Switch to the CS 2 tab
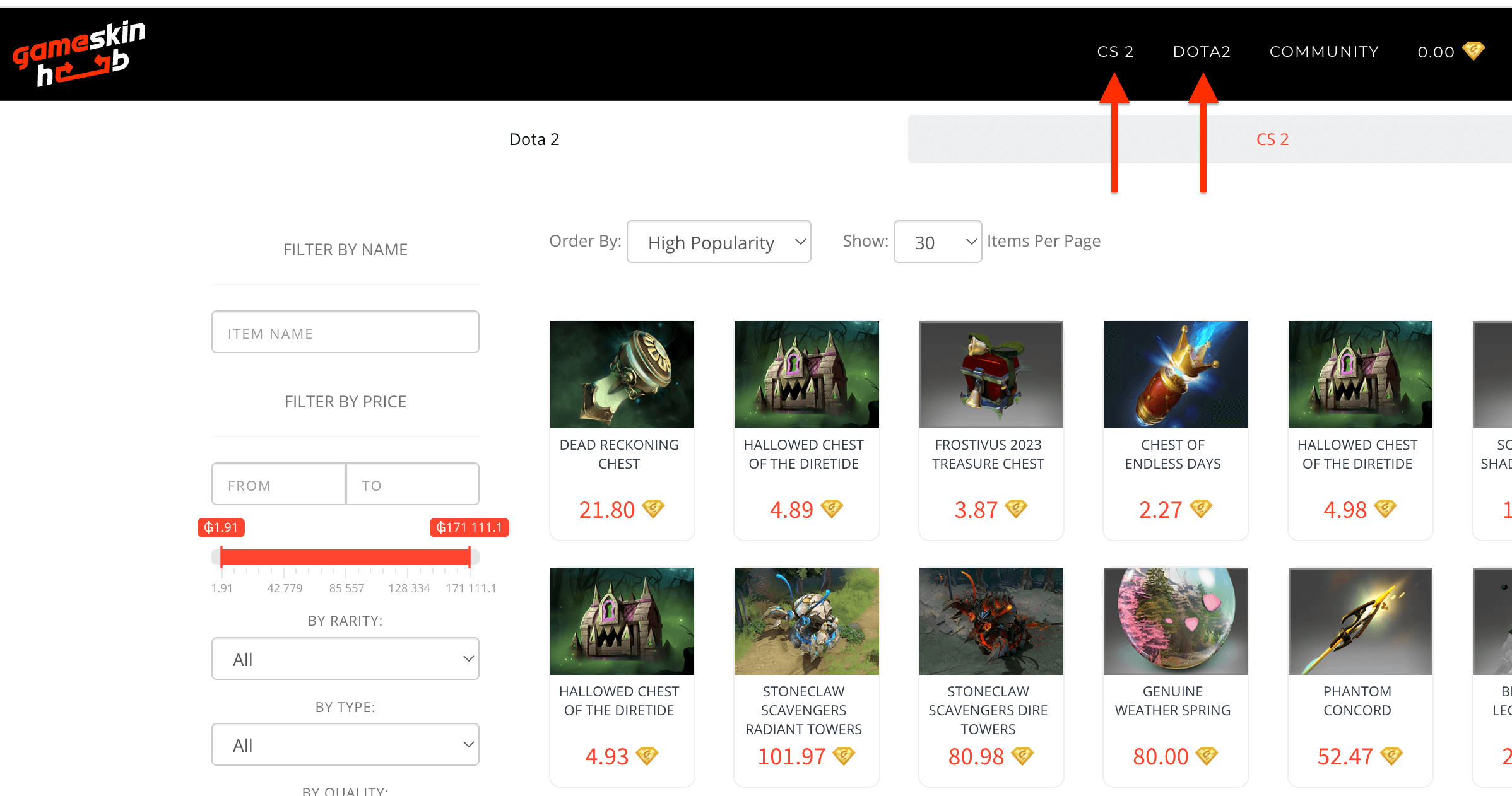Viewport: 1512px width, 796px height. click(x=1272, y=139)
